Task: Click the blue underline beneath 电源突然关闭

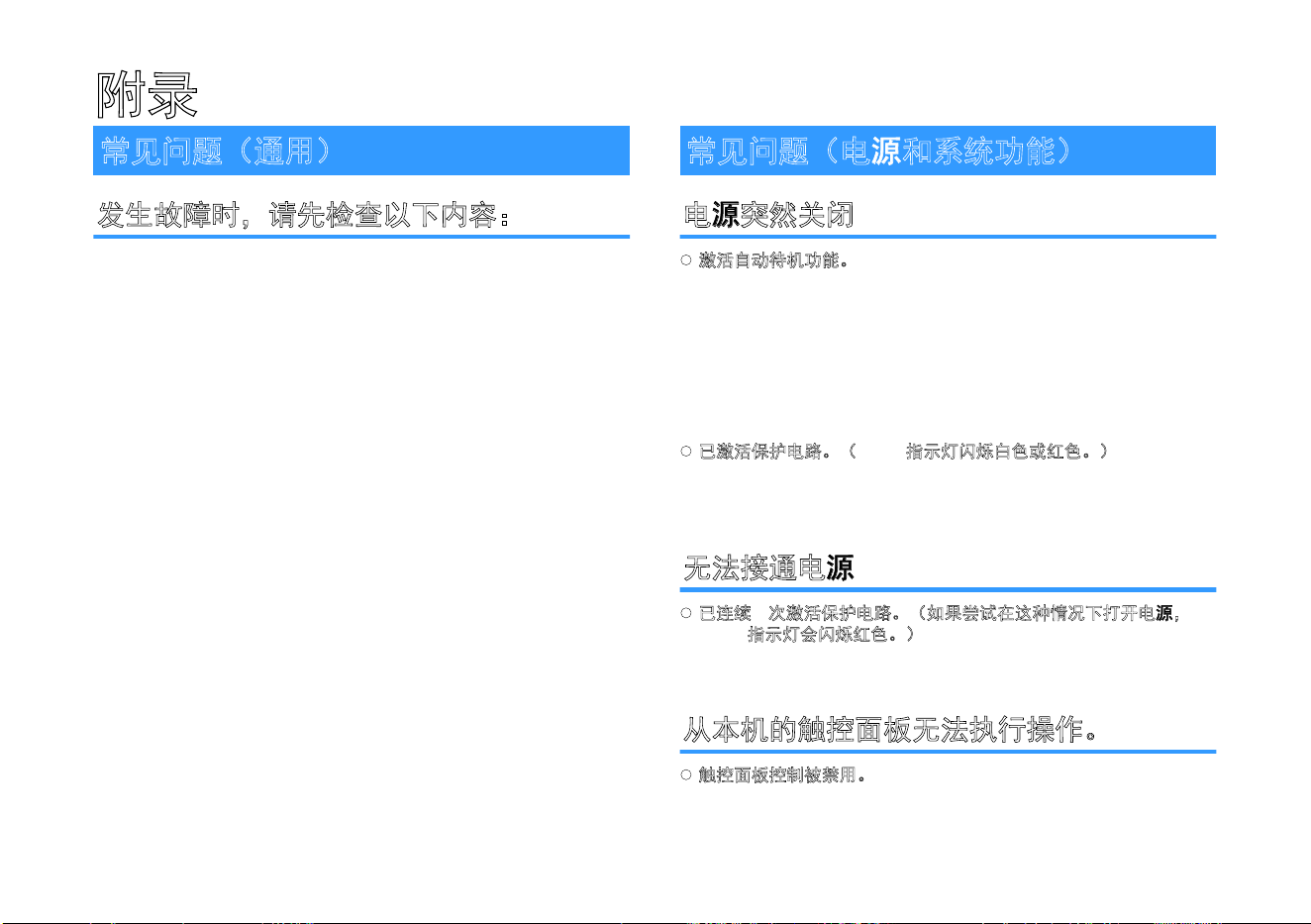Action: click(948, 237)
